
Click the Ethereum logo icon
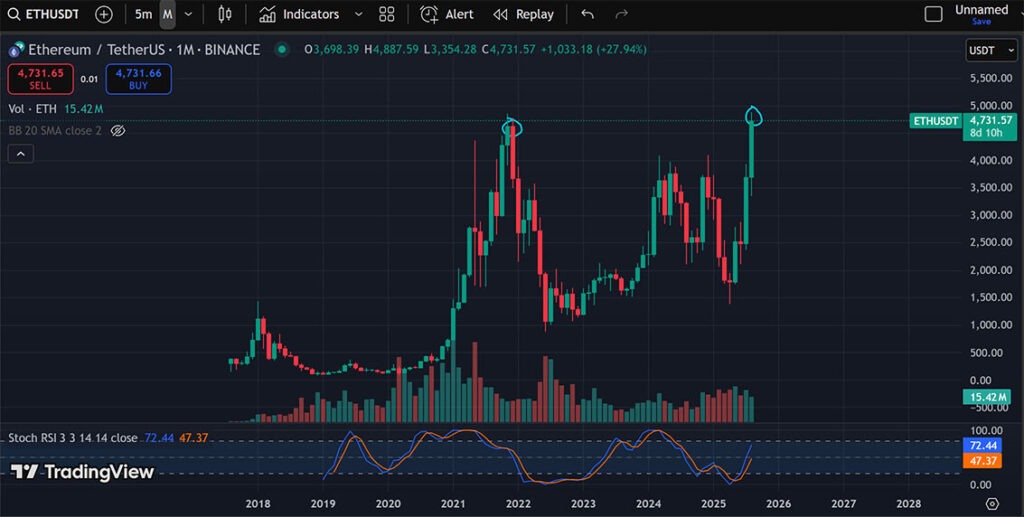(16, 50)
